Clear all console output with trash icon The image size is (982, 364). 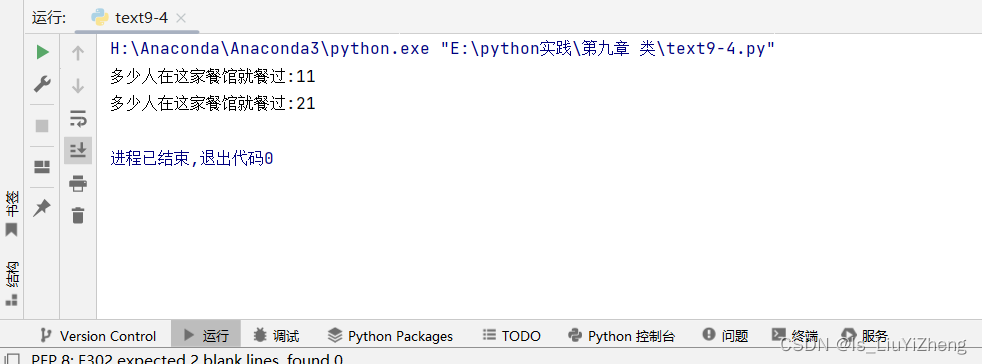(x=78, y=216)
